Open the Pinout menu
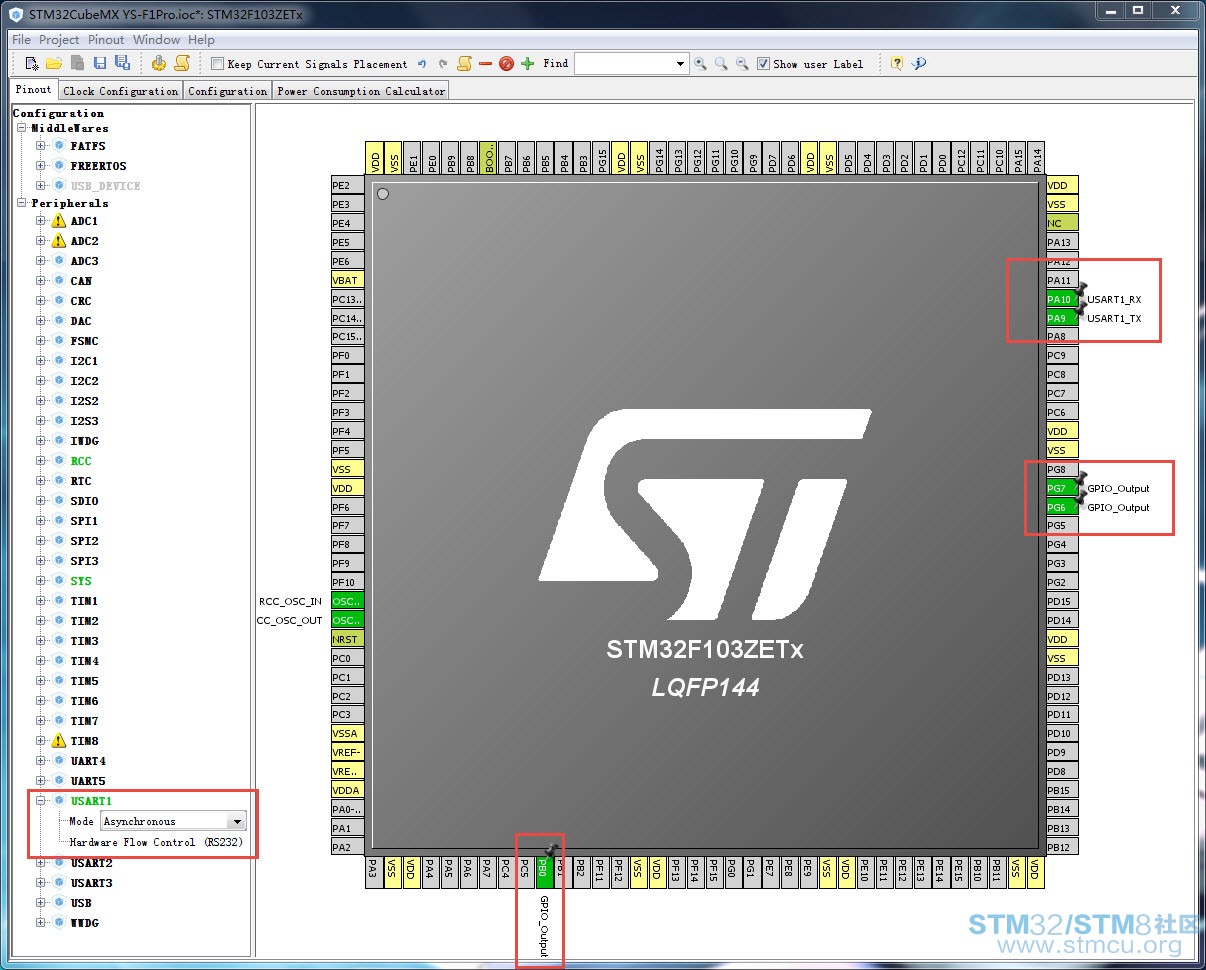 (106, 40)
